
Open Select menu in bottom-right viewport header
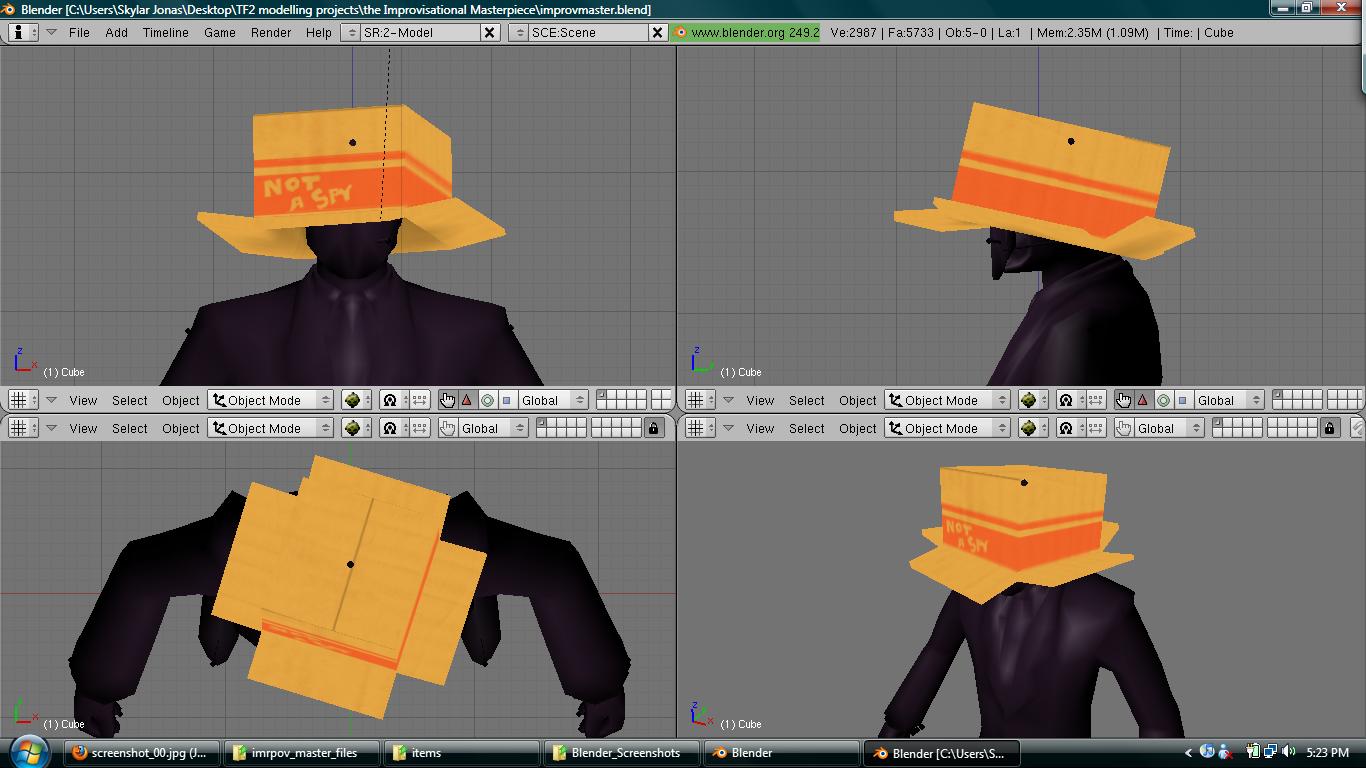click(x=806, y=428)
